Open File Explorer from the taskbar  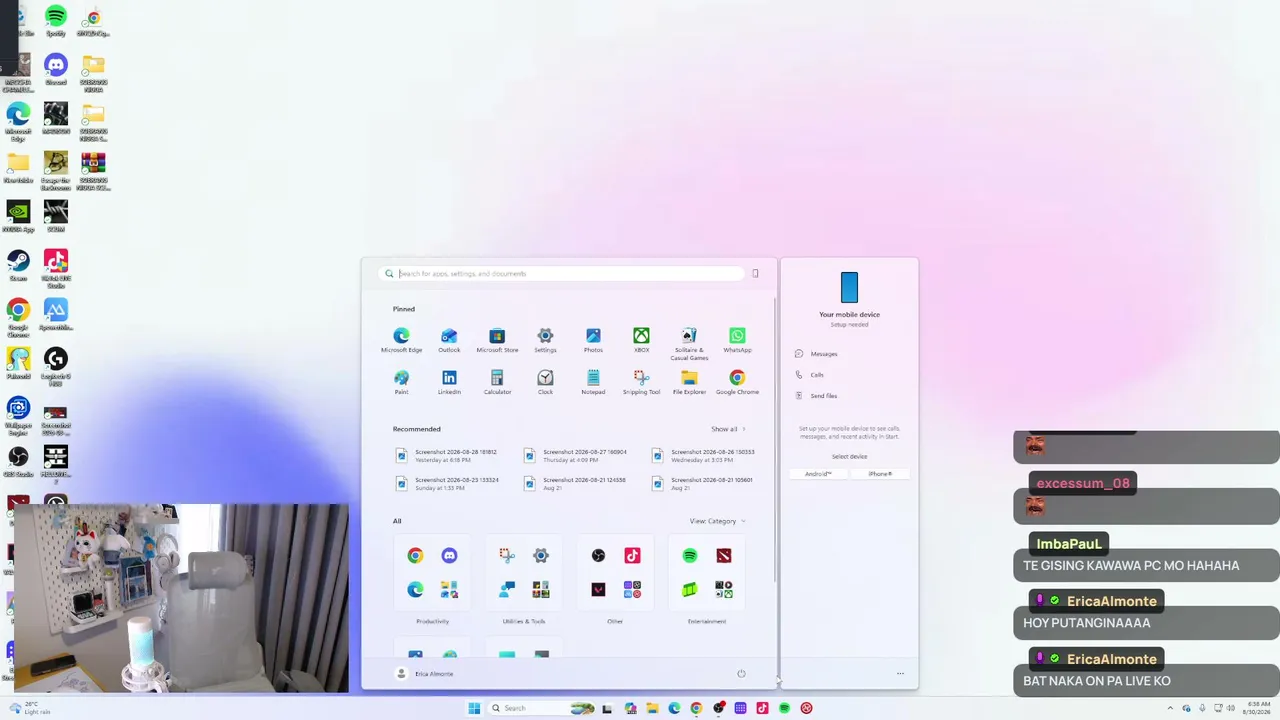click(x=652, y=708)
